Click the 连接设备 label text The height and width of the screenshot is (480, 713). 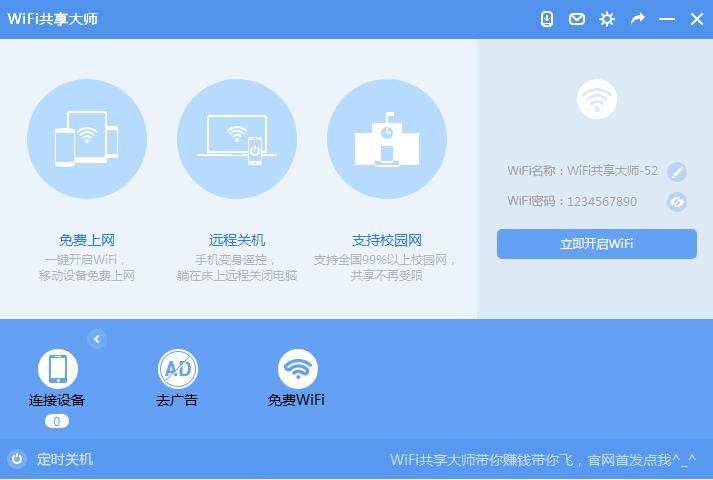click(57, 400)
